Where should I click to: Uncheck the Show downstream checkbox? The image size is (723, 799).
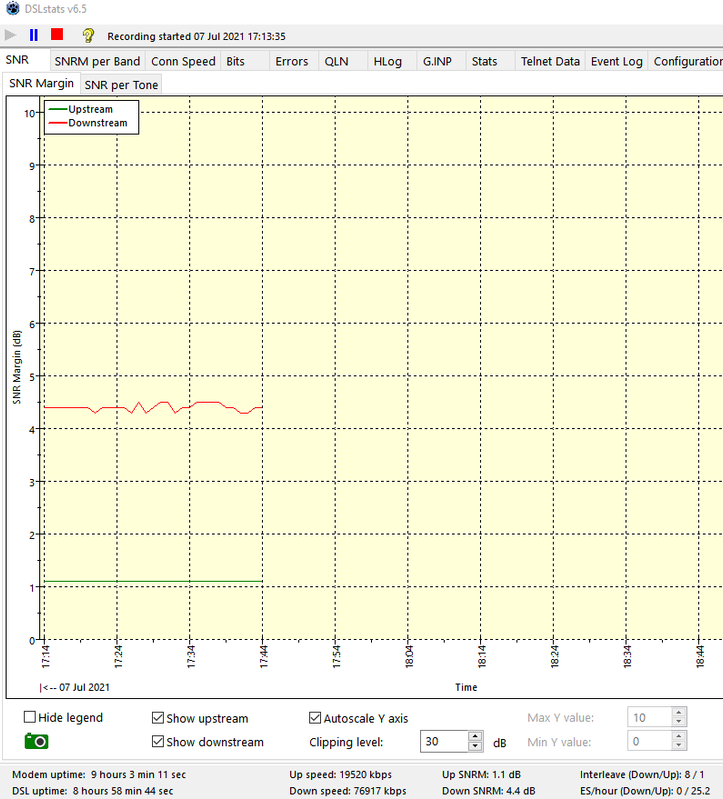158,742
